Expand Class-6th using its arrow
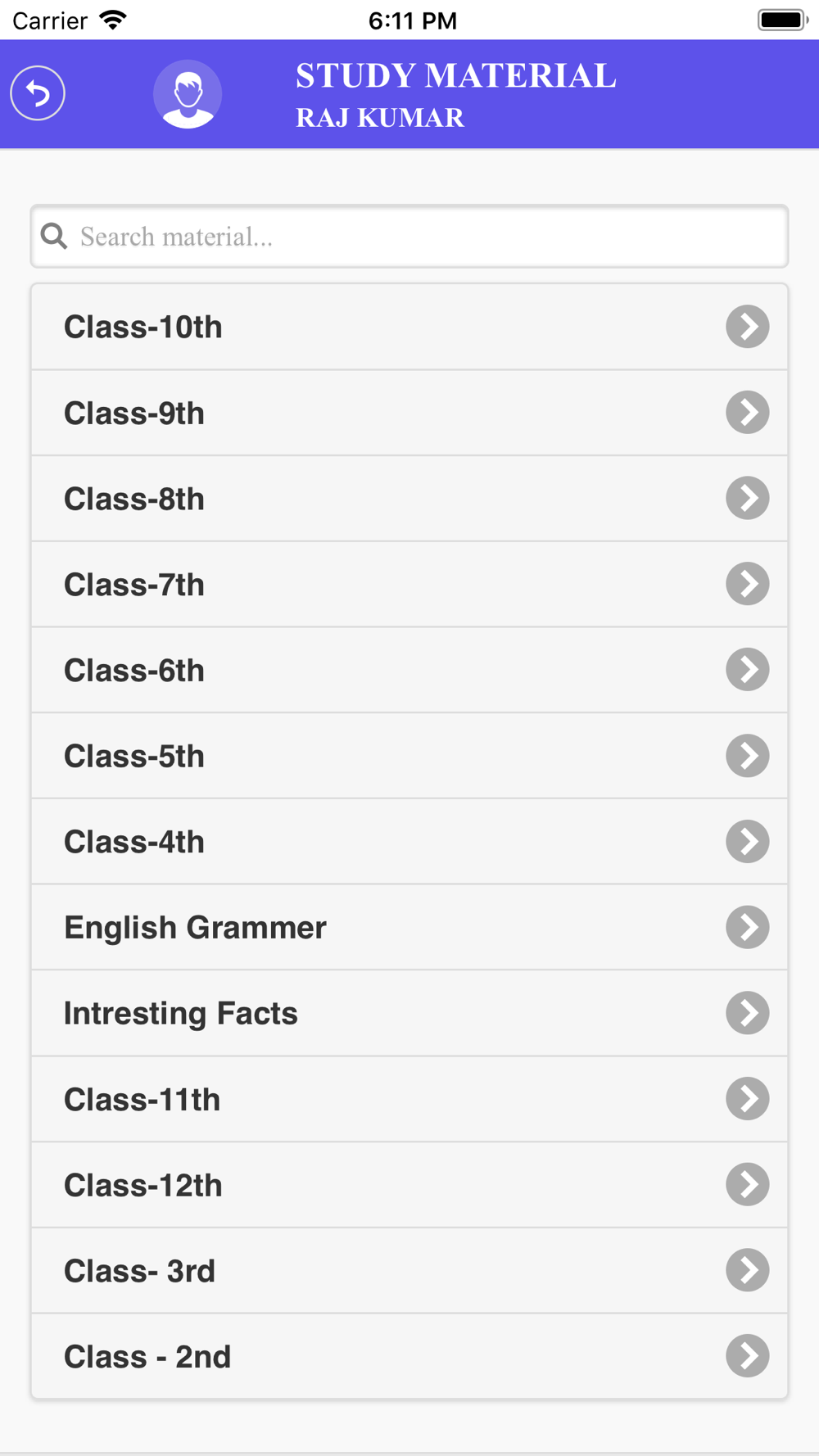819x1456 pixels. [x=747, y=670]
